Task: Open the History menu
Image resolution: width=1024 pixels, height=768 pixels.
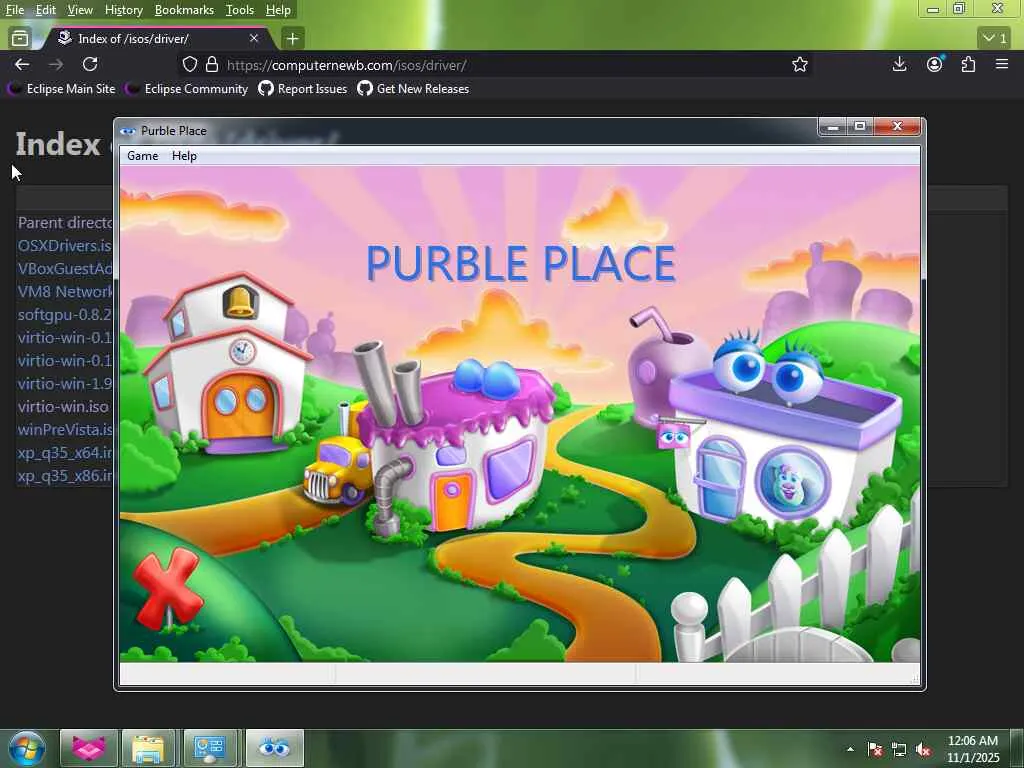Action: (x=123, y=10)
